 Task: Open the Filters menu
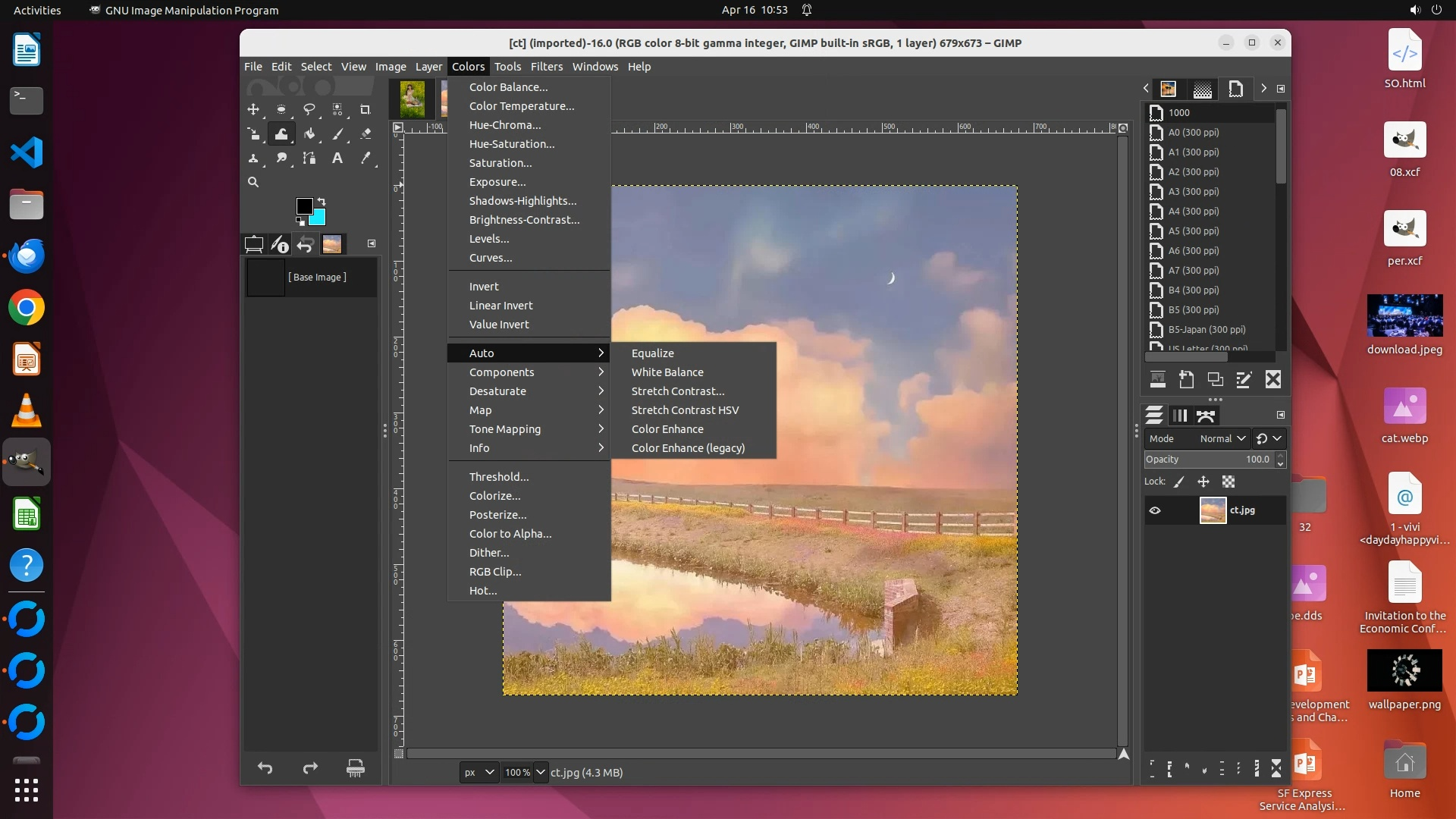click(x=546, y=67)
